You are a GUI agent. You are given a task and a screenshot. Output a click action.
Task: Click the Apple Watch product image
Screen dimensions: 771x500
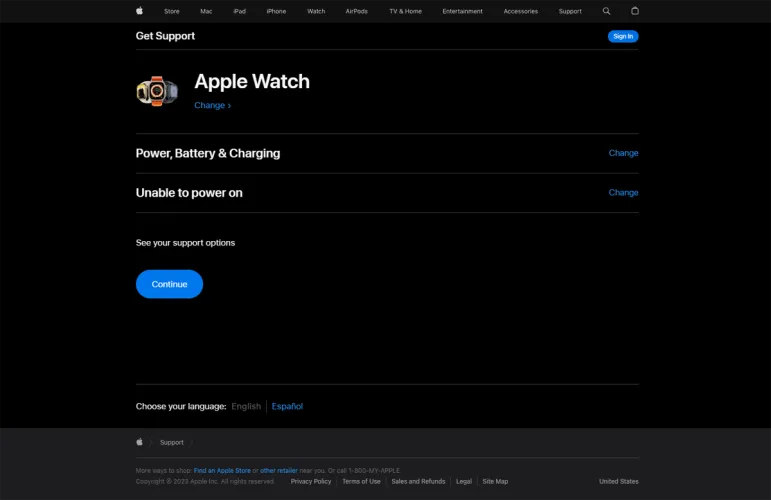pyautogui.click(x=157, y=91)
